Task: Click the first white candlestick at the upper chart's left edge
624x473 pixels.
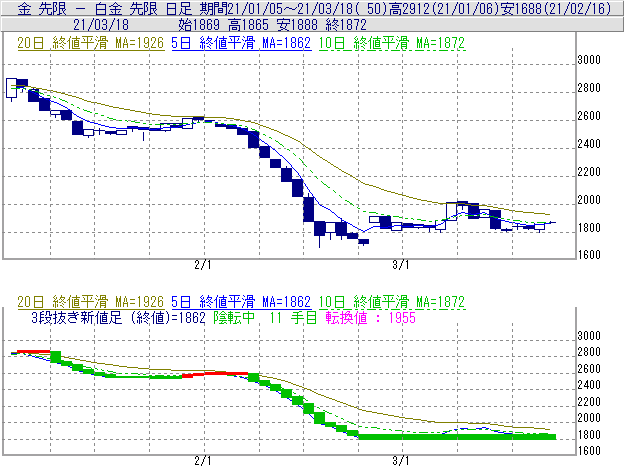Action: [12, 88]
